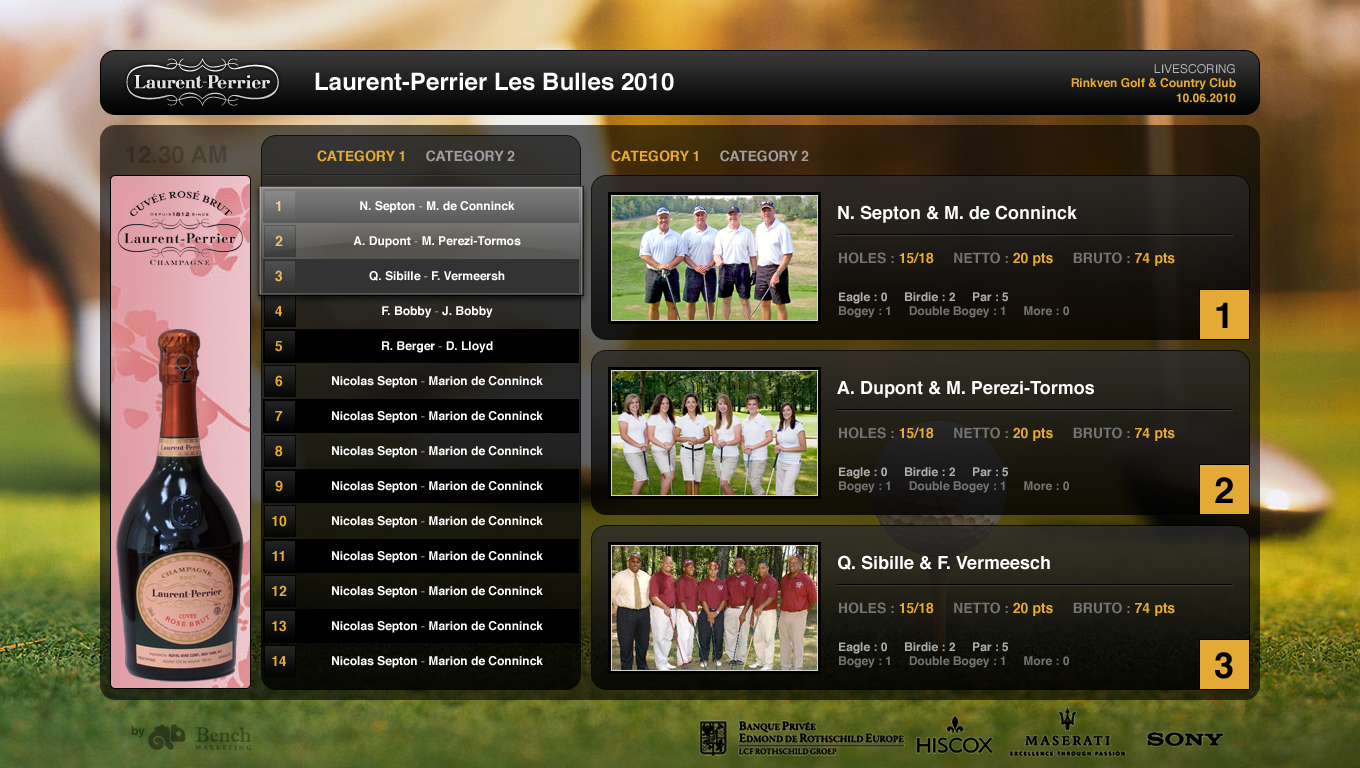The image size is (1360, 768).
Task: Click Rinkven Golf & Country Club text
Action: (x=1153, y=83)
